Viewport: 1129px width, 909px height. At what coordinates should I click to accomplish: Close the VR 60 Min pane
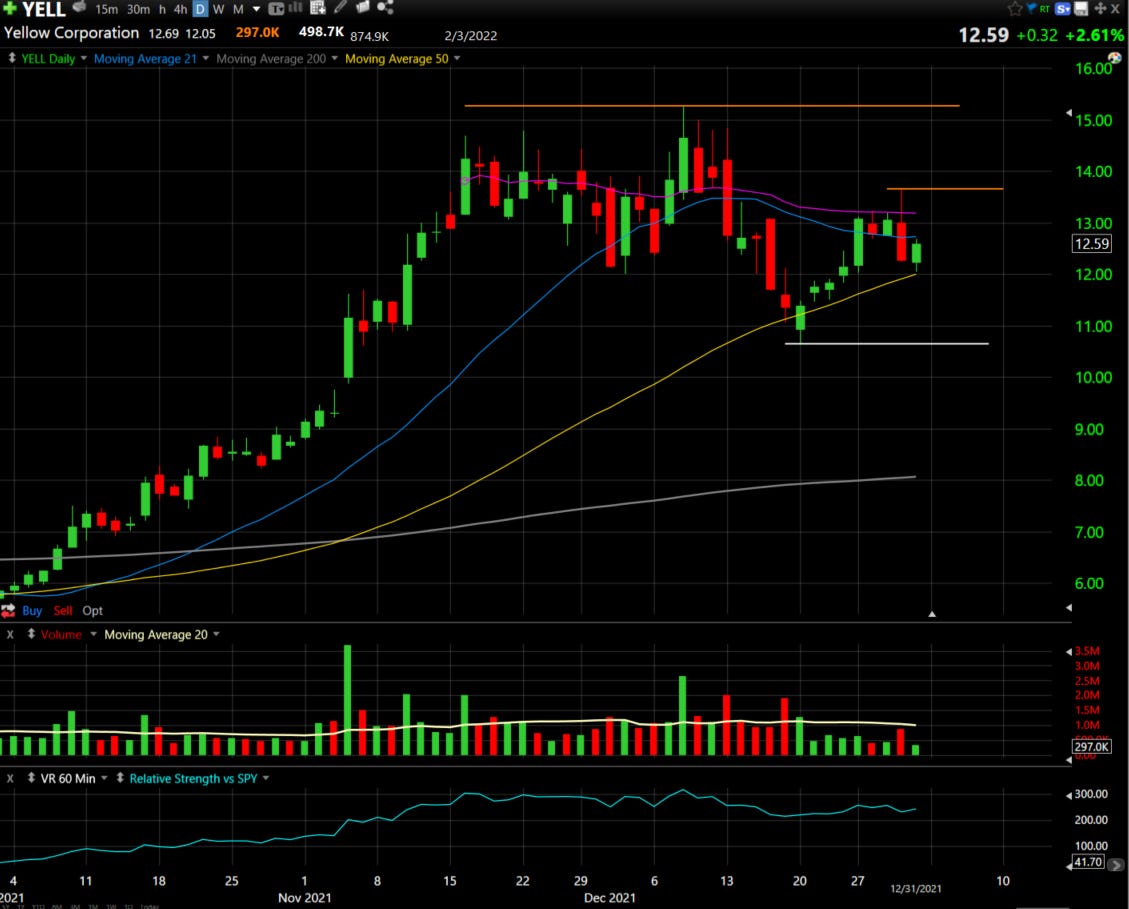(x=10, y=779)
